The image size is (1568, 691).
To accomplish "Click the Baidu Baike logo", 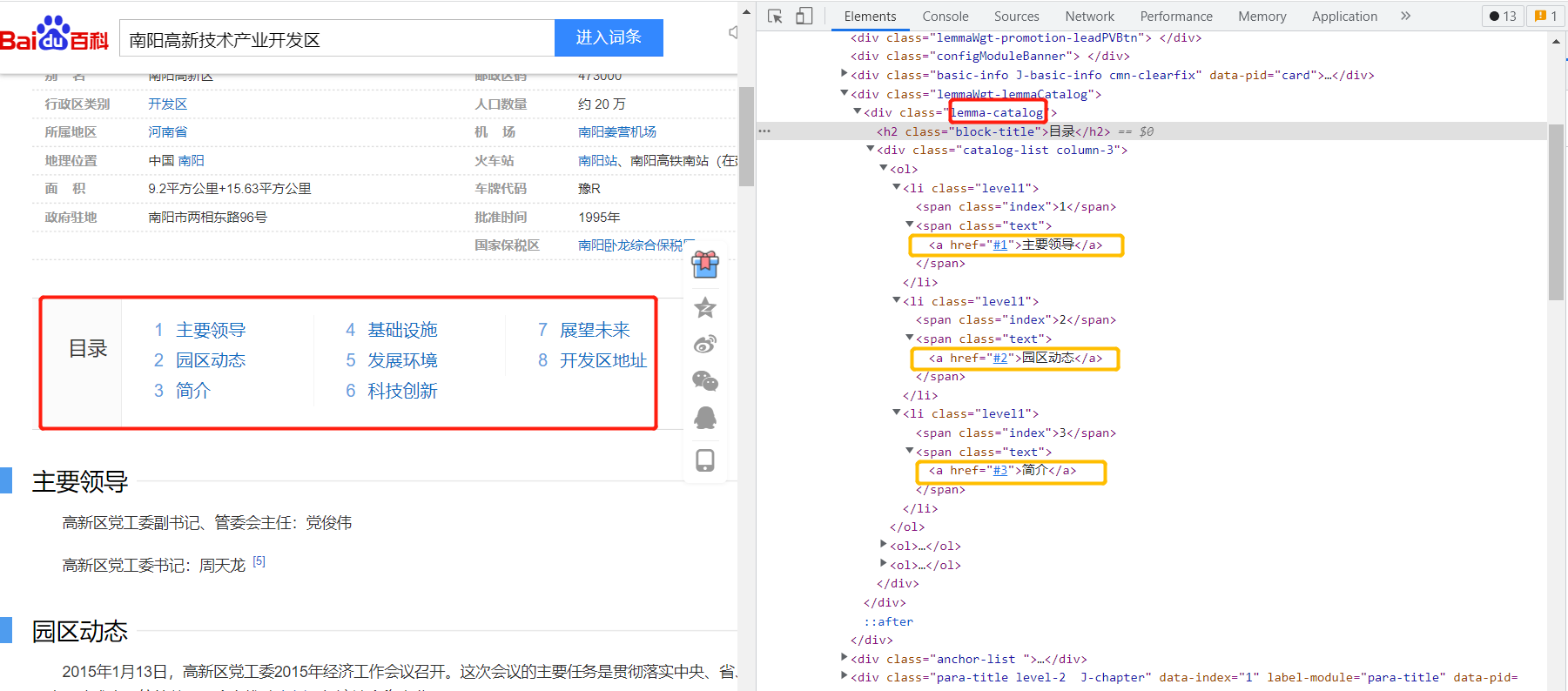I will (x=54, y=35).
